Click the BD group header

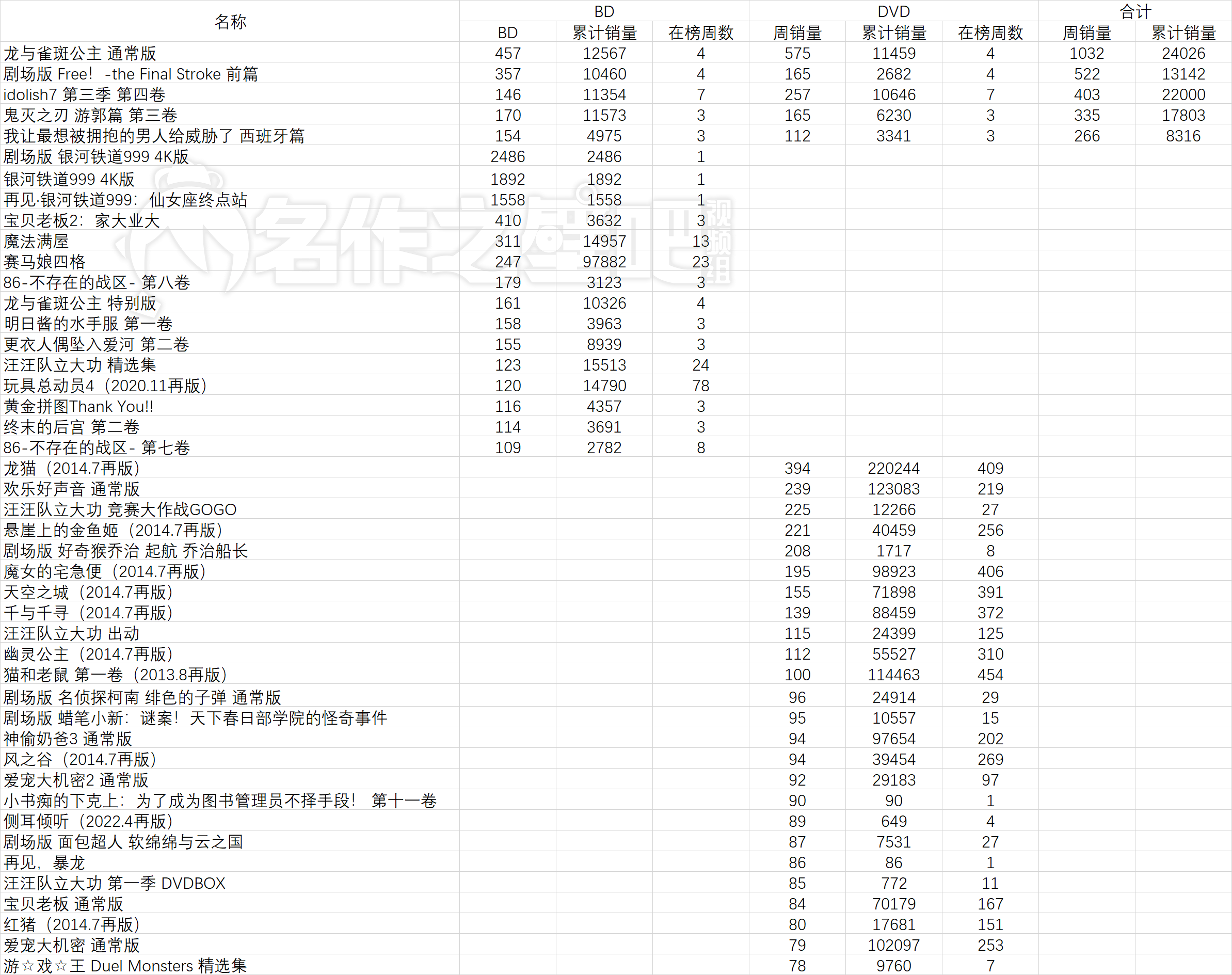pyautogui.click(x=604, y=11)
